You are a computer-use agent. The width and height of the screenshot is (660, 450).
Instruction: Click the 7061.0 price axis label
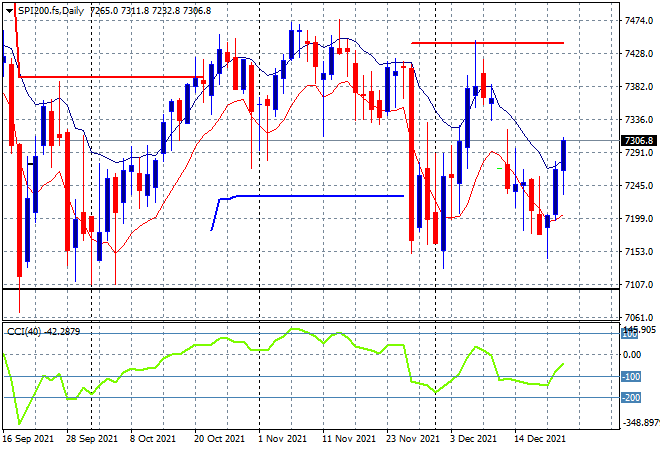click(x=639, y=318)
